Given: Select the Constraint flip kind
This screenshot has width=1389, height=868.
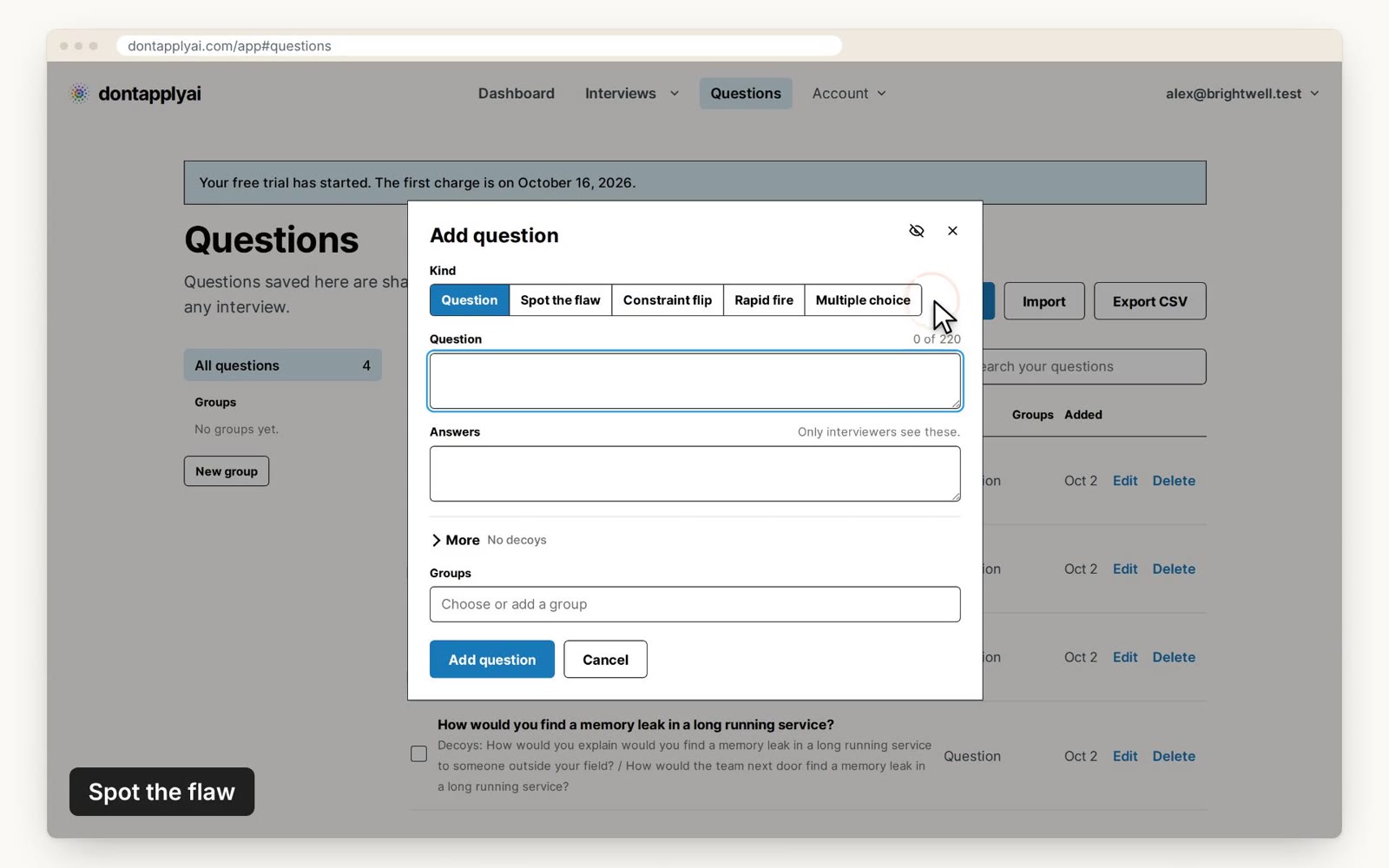Looking at the screenshot, I should click(667, 300).
